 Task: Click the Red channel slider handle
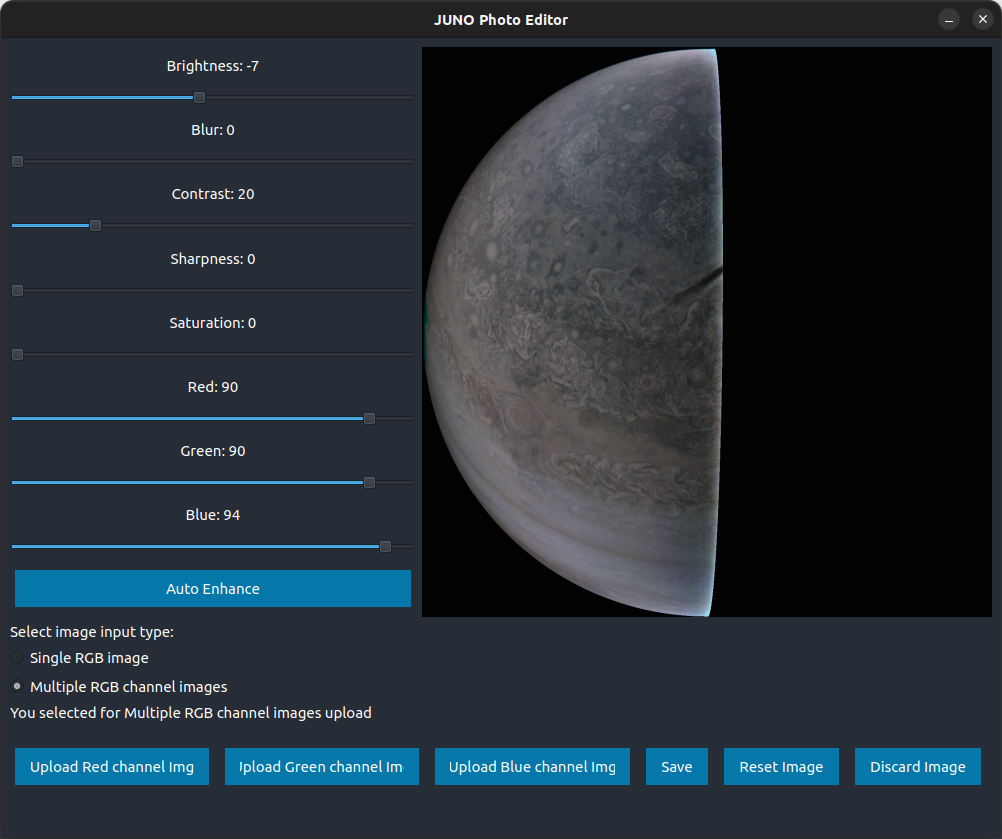pyautogui.click(x=368, y=418)
